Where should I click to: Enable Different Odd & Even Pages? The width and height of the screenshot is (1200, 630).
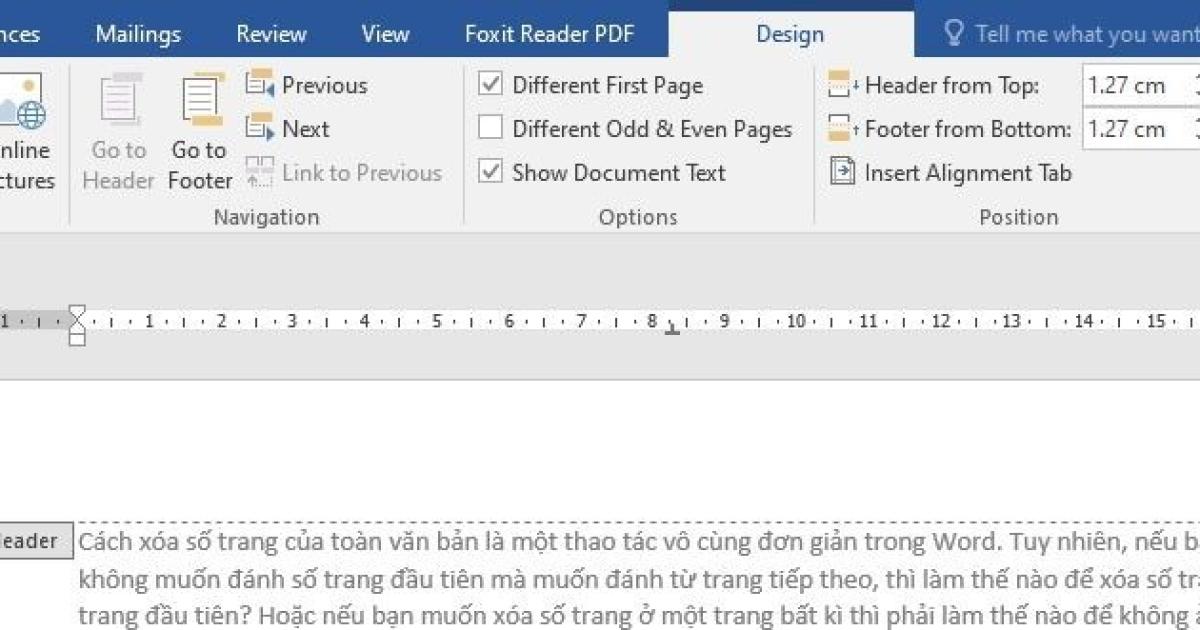490,128
